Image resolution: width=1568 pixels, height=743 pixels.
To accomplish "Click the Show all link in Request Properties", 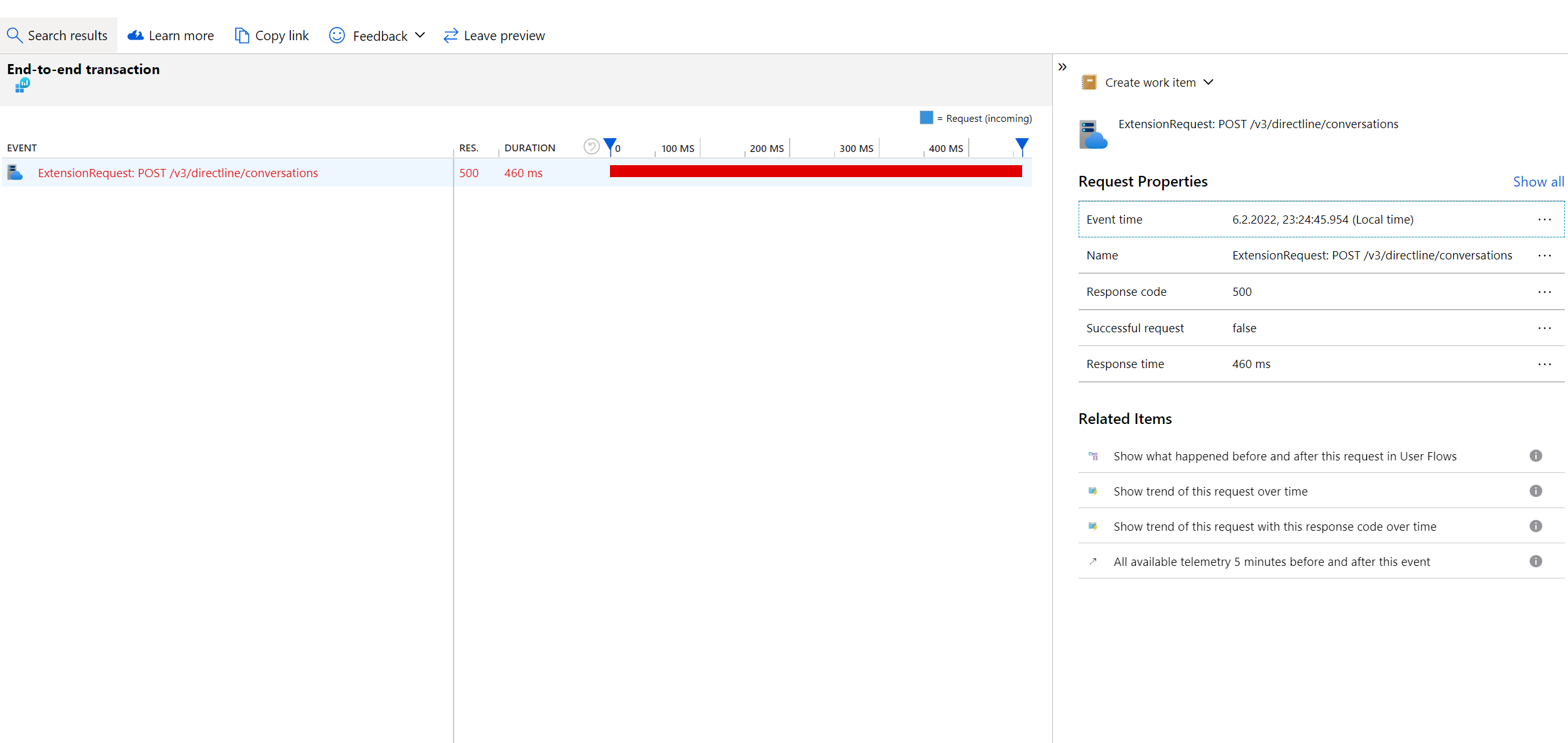I will tap(1538, 182).
